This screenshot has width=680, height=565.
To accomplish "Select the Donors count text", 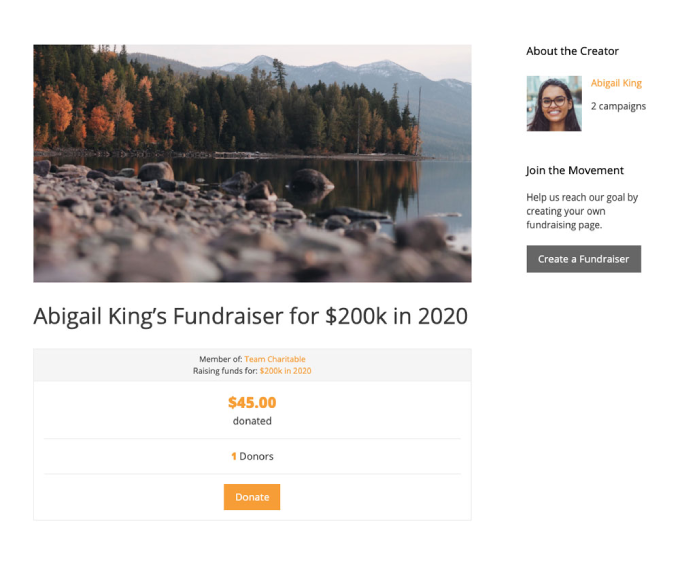I will click(x=256, y=456).
